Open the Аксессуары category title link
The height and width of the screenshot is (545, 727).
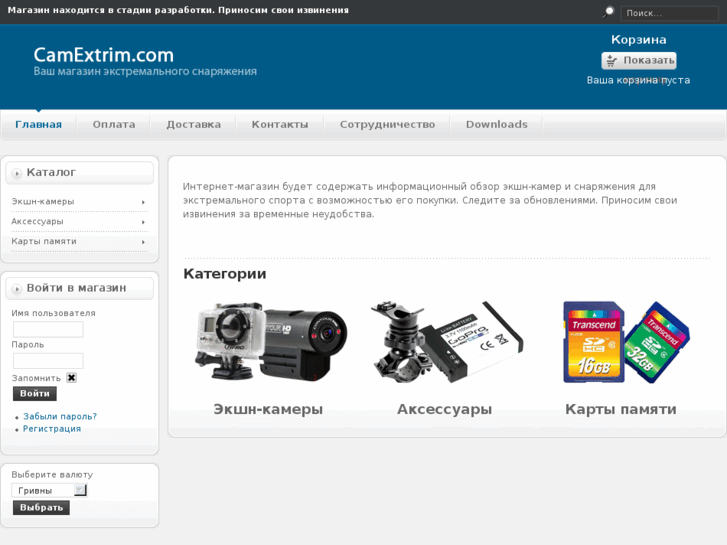(x=444, y=409)
